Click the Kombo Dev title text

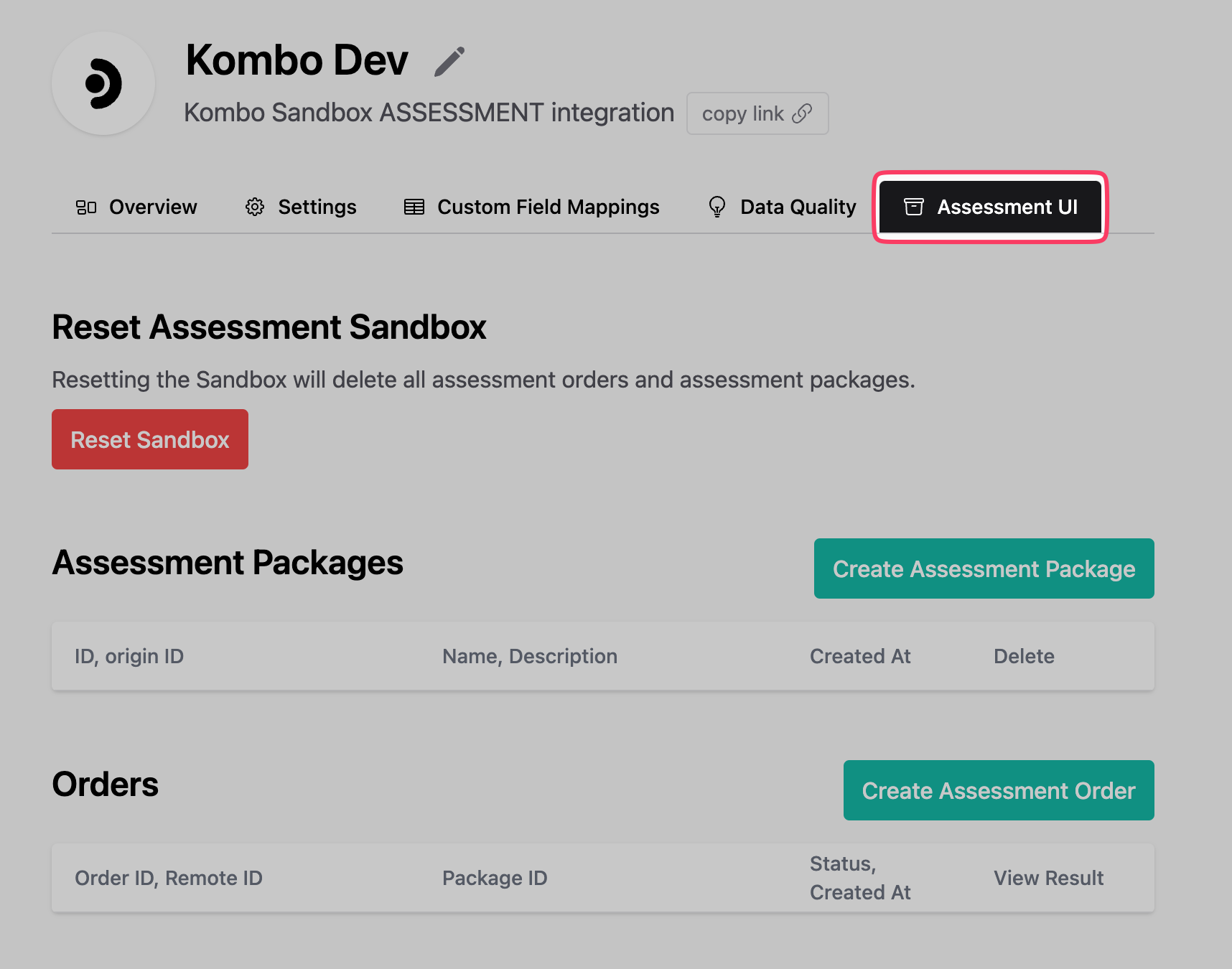297,60
